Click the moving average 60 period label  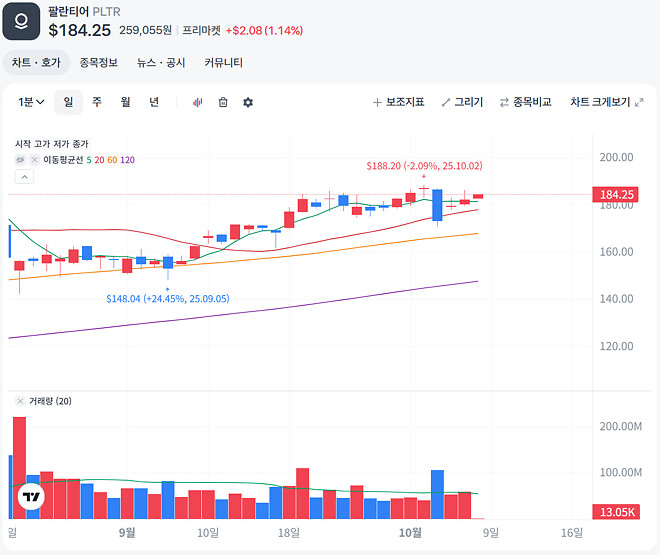pos(112,160)
